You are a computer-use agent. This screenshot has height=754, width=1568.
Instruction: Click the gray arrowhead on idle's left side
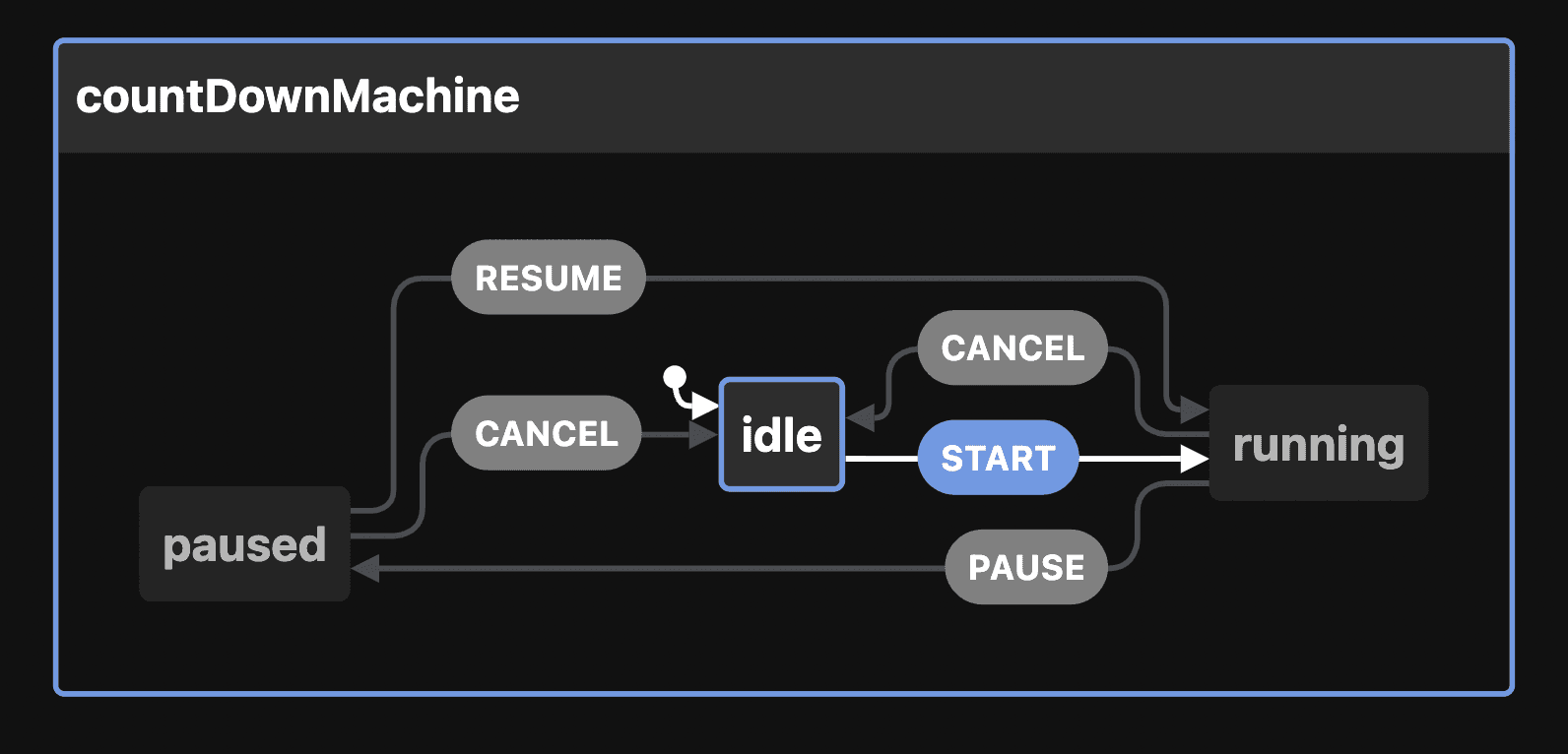[x=703, y=433]
